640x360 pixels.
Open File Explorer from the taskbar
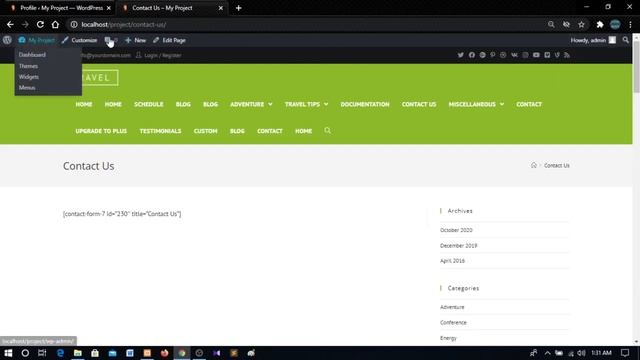pos(78,353)
